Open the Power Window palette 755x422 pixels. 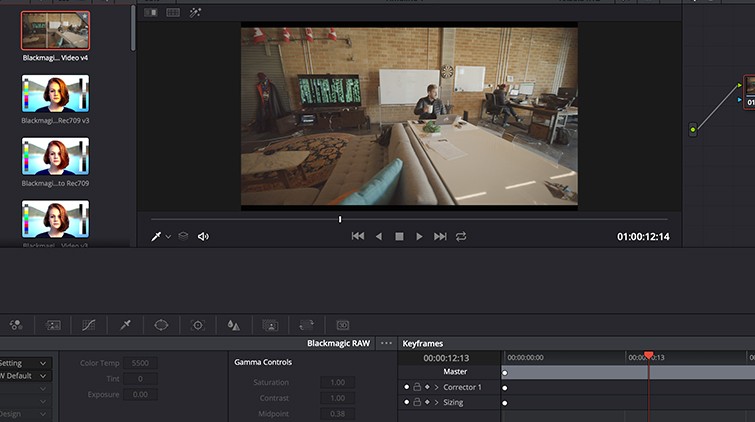[160, 325]
